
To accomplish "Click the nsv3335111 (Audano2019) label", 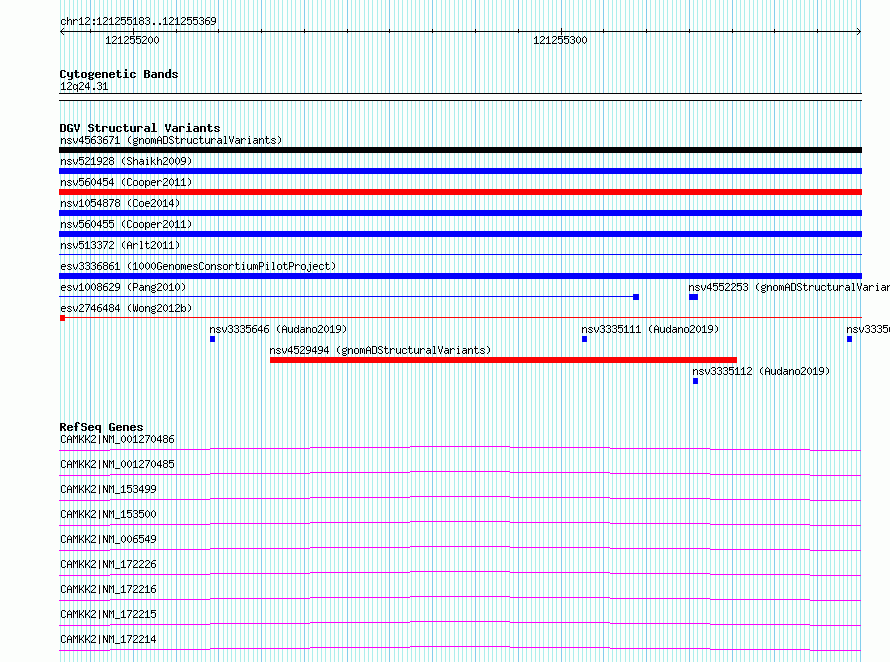I will tap(650, 329).
